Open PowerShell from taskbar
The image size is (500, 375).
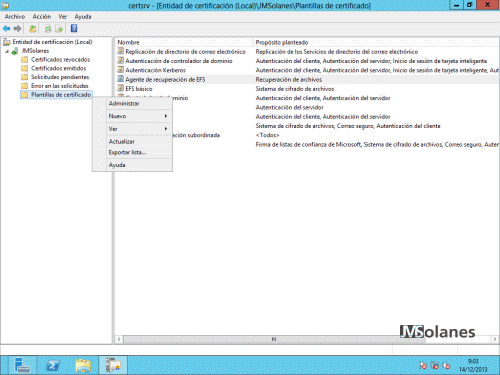pos(53,365)
